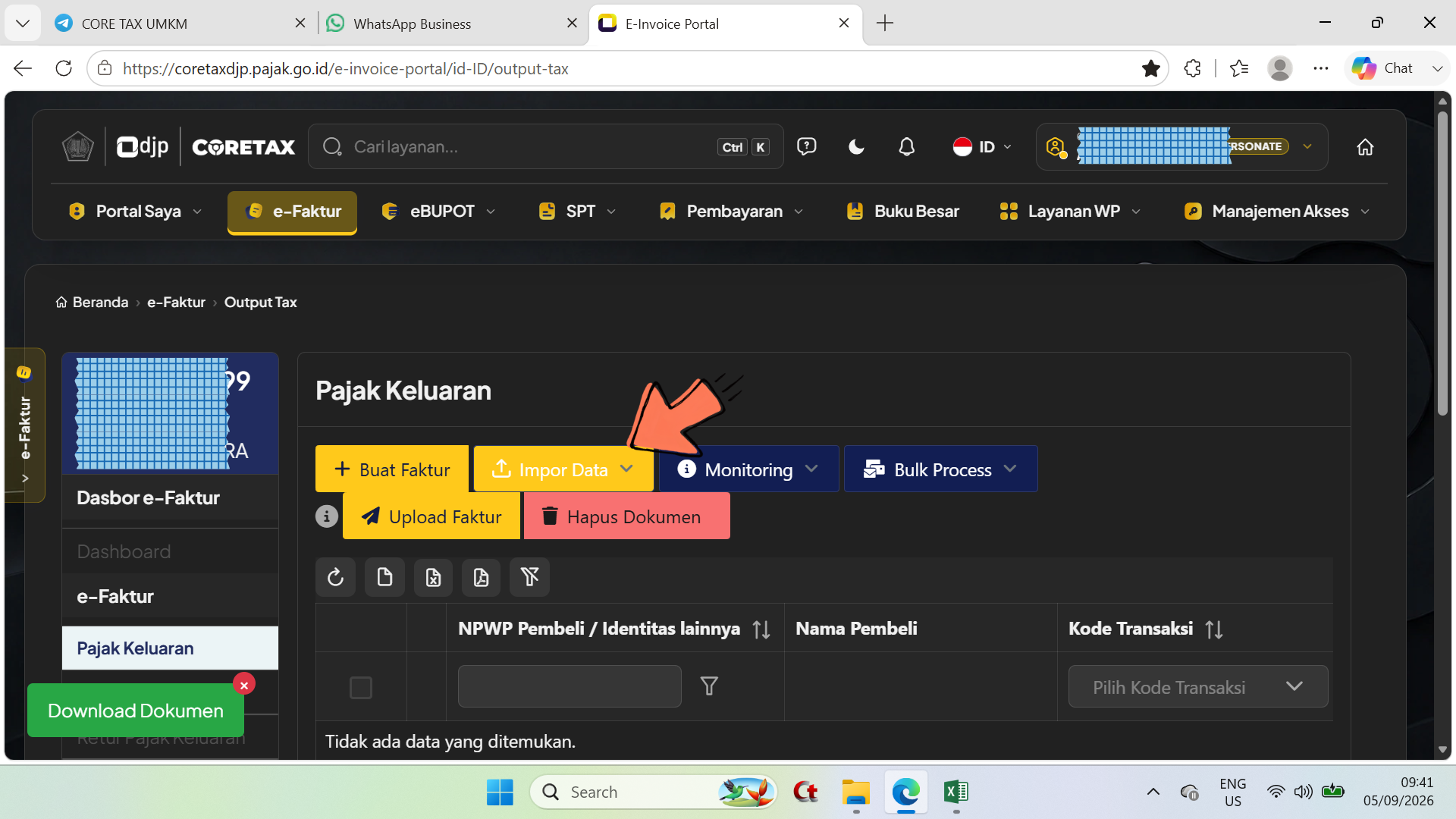
Task: Open Pilih Kode Transaksi dropdown
Action: pos(1198,687)
